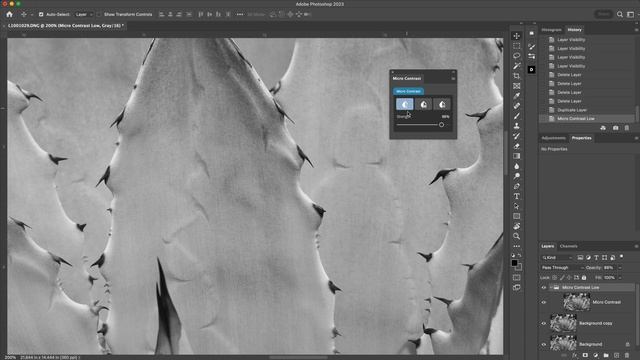Image resolution: width=640 pixels, height=360 pixels.
Task: Open the search icon in options bar
Action: click(x=620, y=14)
